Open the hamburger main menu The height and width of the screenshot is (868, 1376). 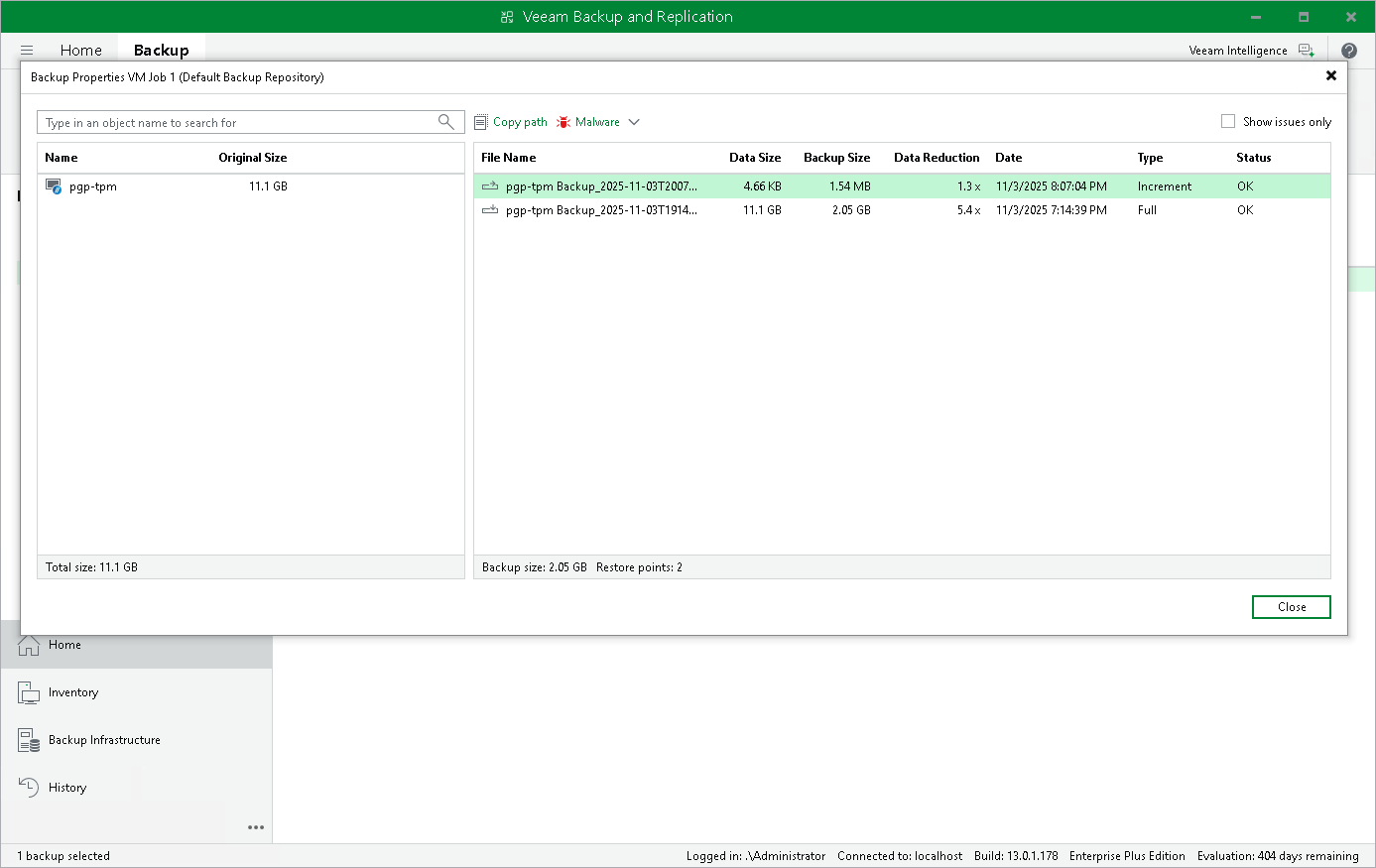pos(27,51)
